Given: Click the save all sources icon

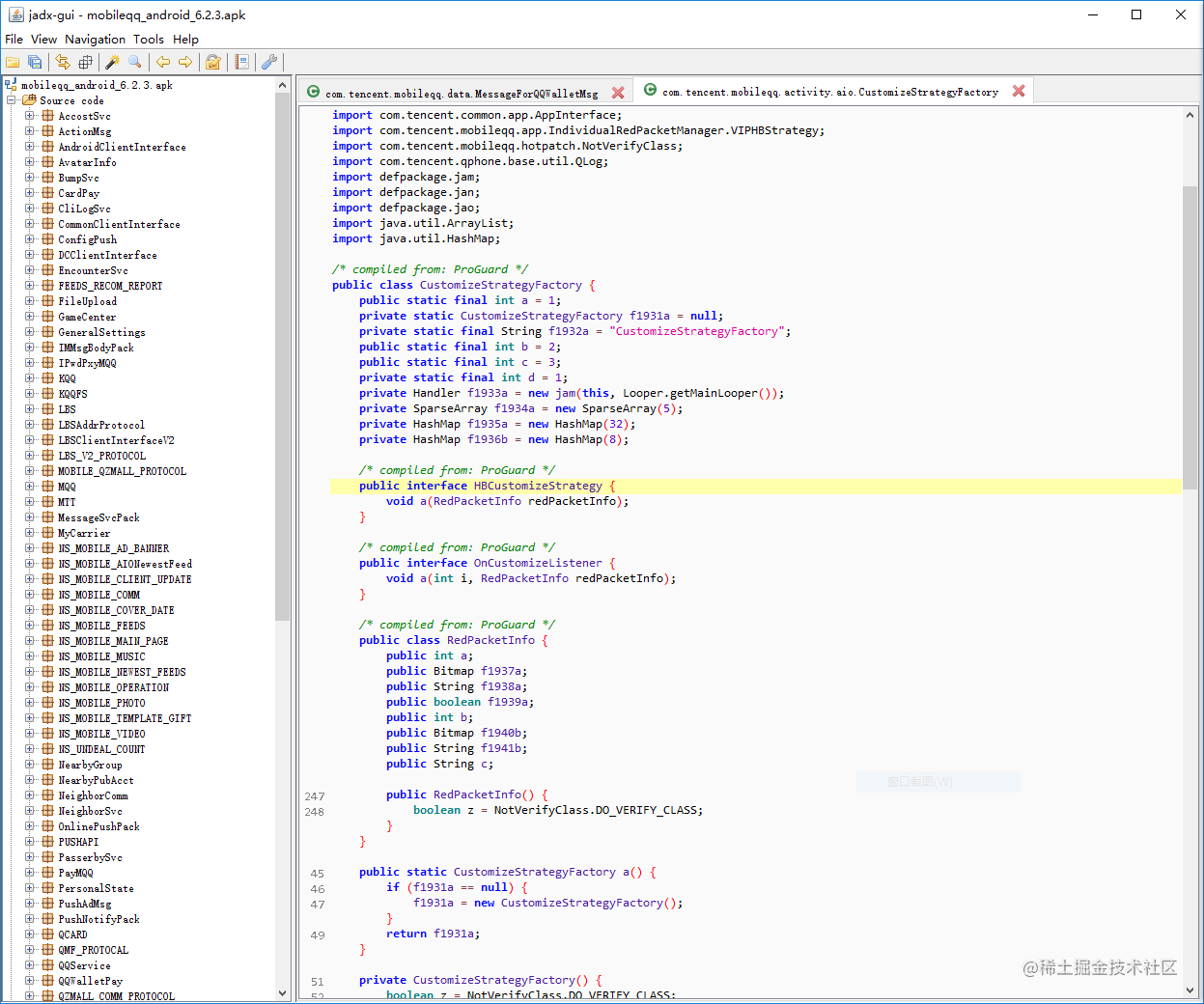Looking at the screenshot, I should [36, 62].
